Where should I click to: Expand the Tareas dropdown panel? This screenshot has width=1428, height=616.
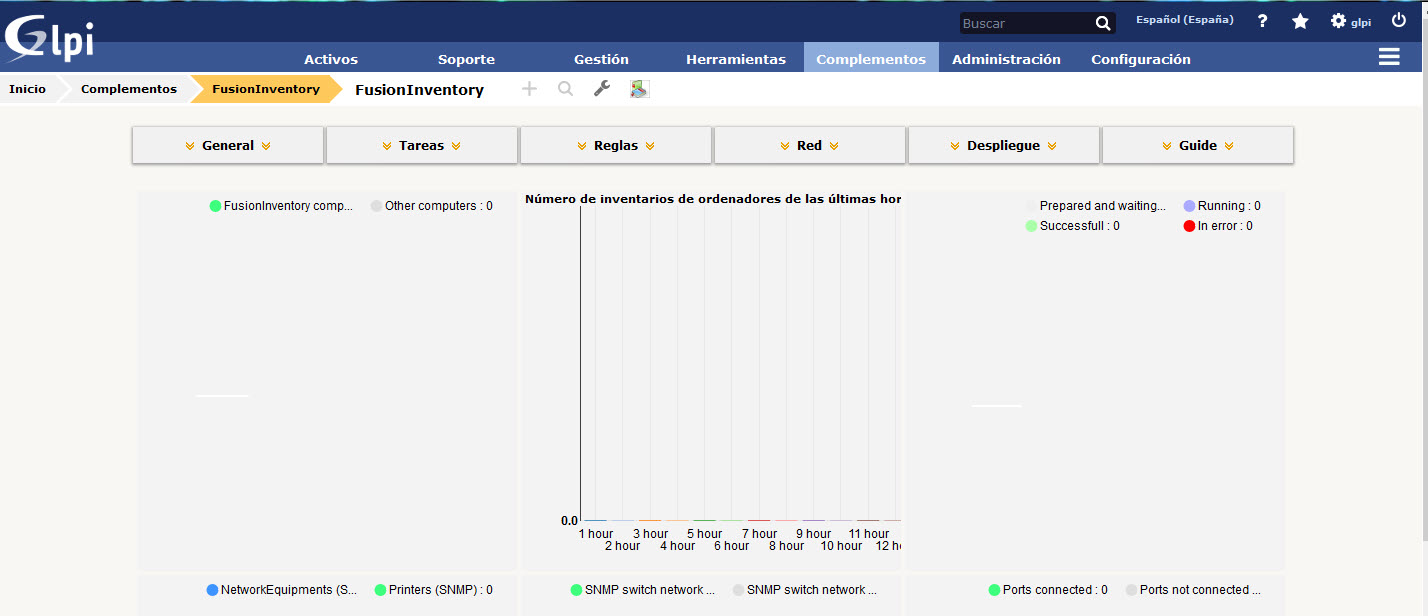click(421, 145)
